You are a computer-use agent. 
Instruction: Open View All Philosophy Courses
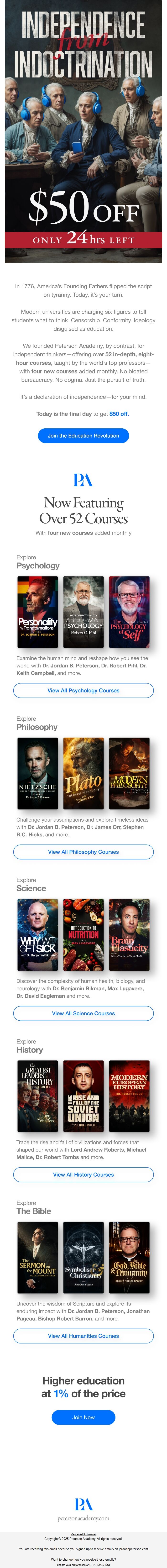pyautogui.click(x=83, y=852)
